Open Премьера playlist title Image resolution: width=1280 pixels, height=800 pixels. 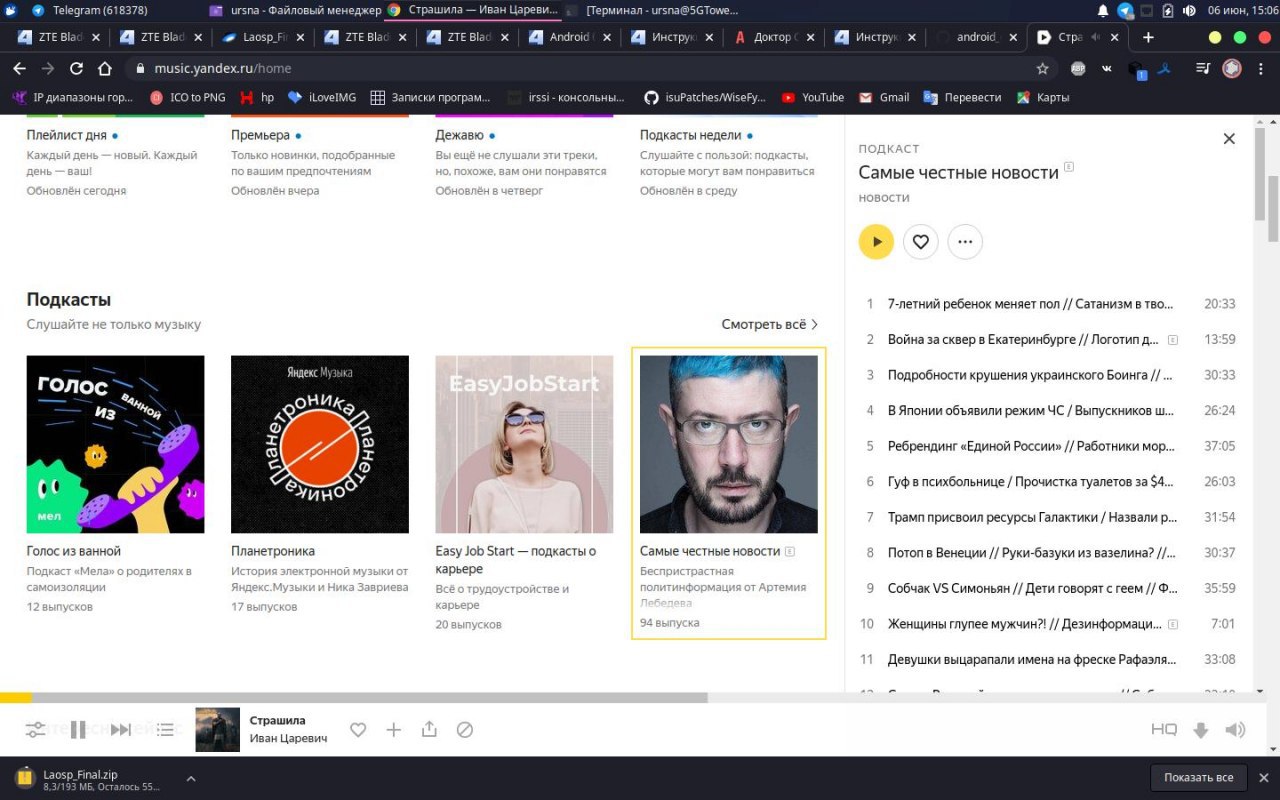(x=260, y=135)
